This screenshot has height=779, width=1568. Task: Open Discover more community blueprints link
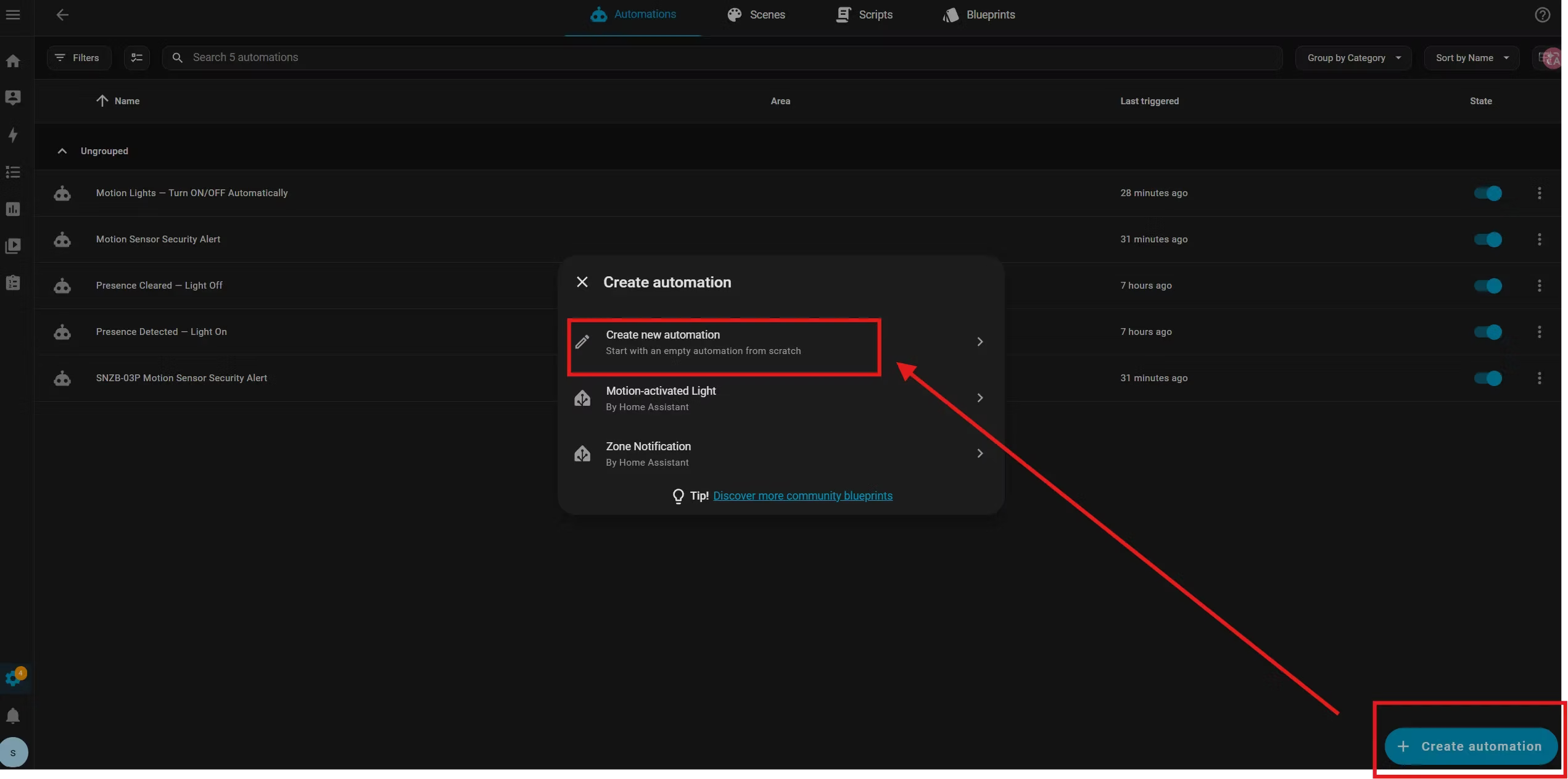[803, 496]
